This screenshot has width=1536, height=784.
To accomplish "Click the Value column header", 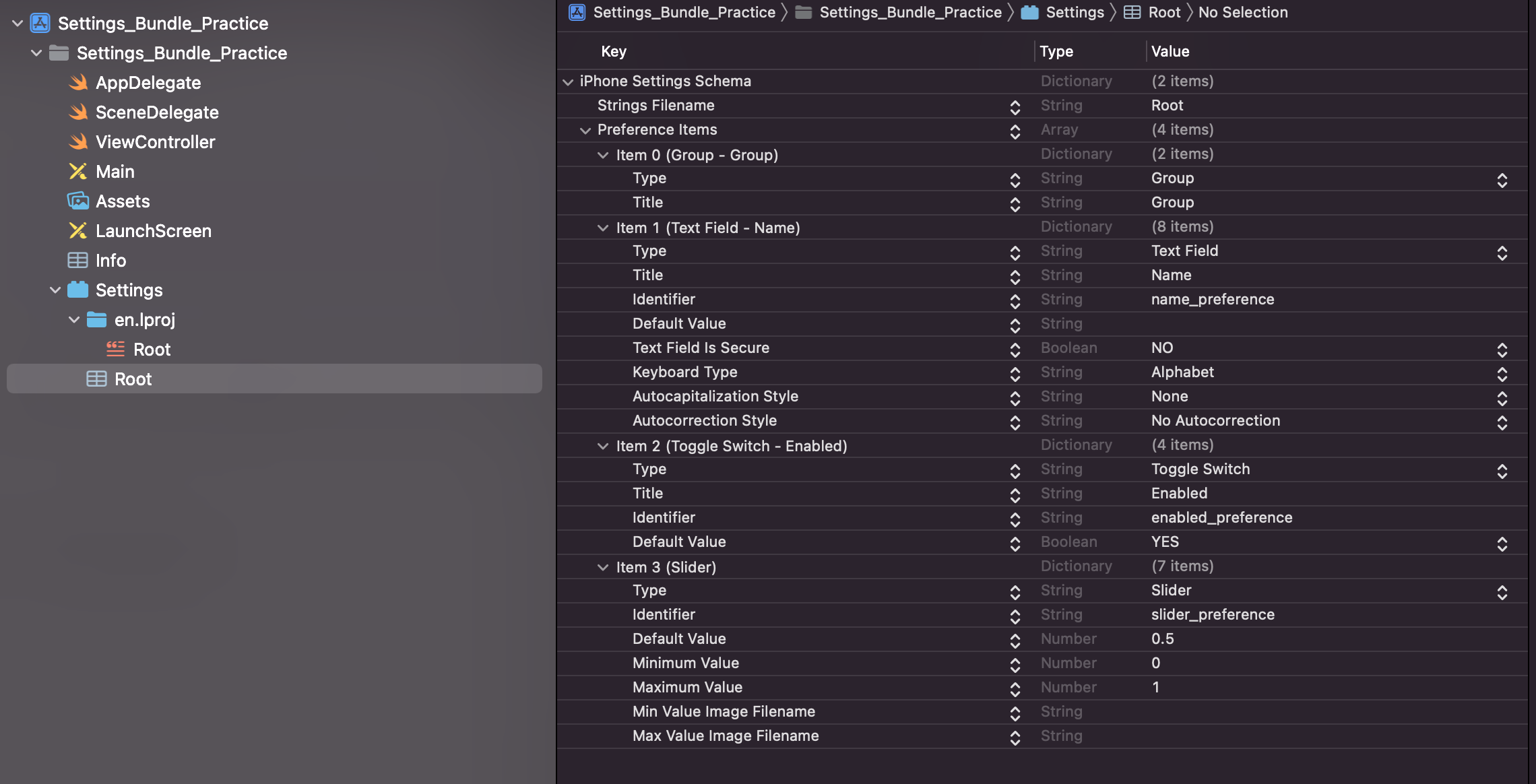I will click(x=1170, y=51).
